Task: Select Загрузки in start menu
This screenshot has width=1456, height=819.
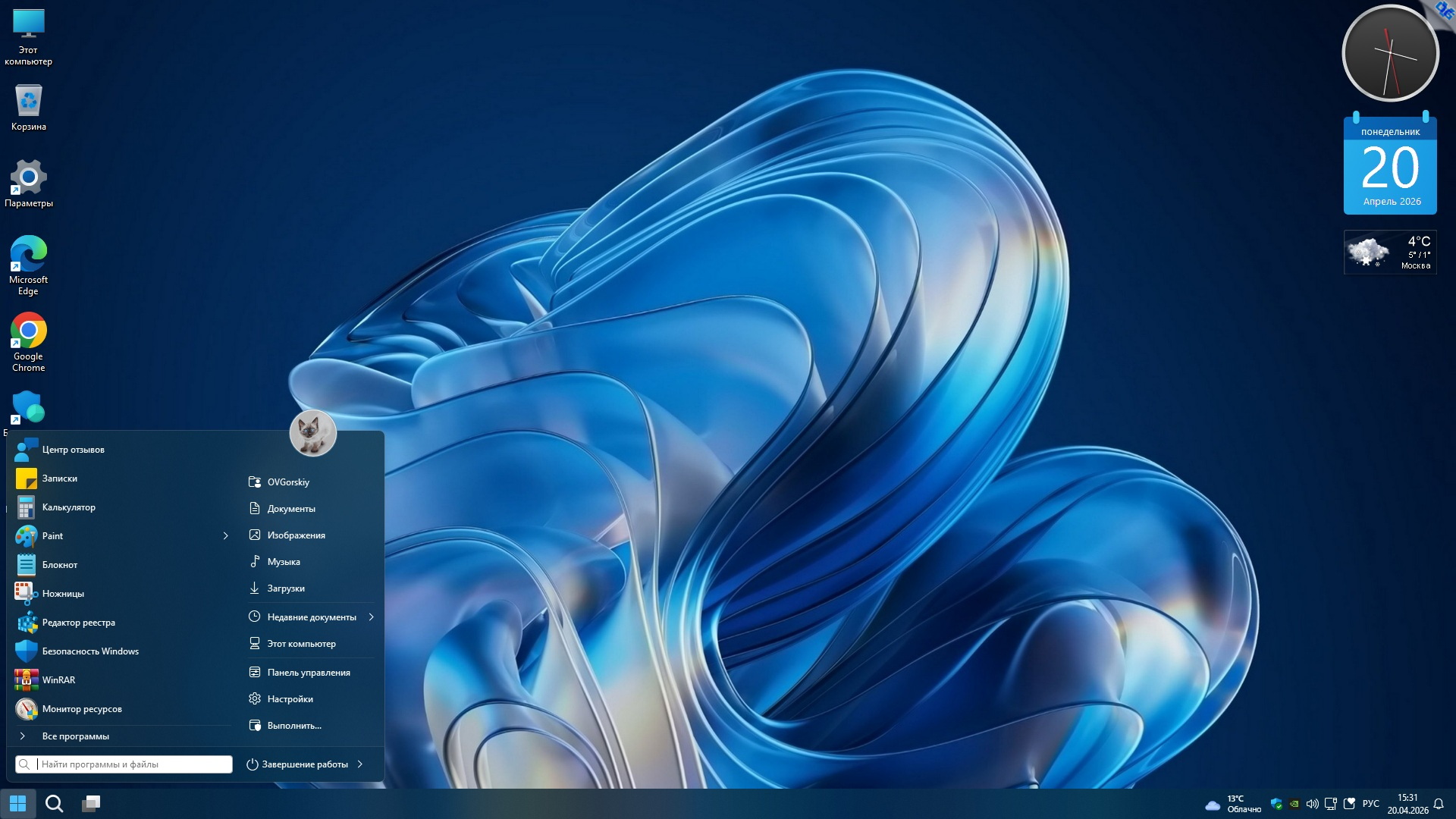Action: click(285, 588)
